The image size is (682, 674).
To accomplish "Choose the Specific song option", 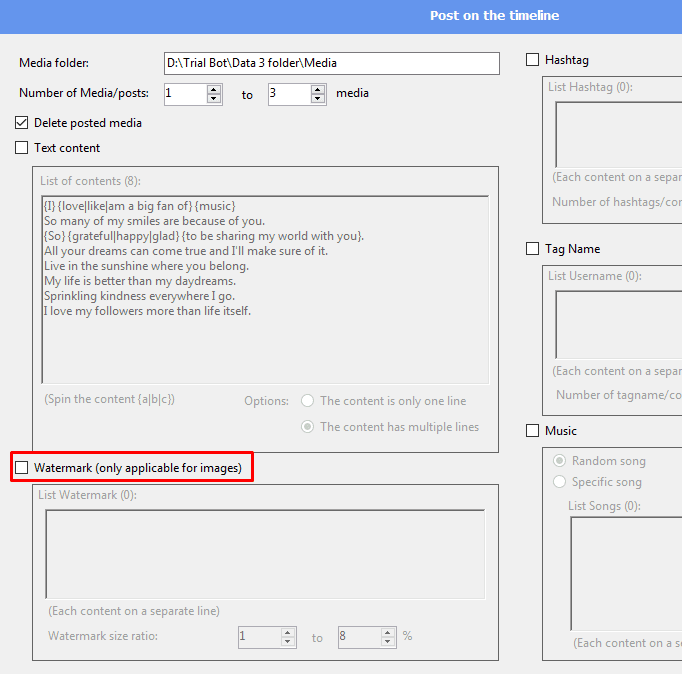I will point(560,482).
